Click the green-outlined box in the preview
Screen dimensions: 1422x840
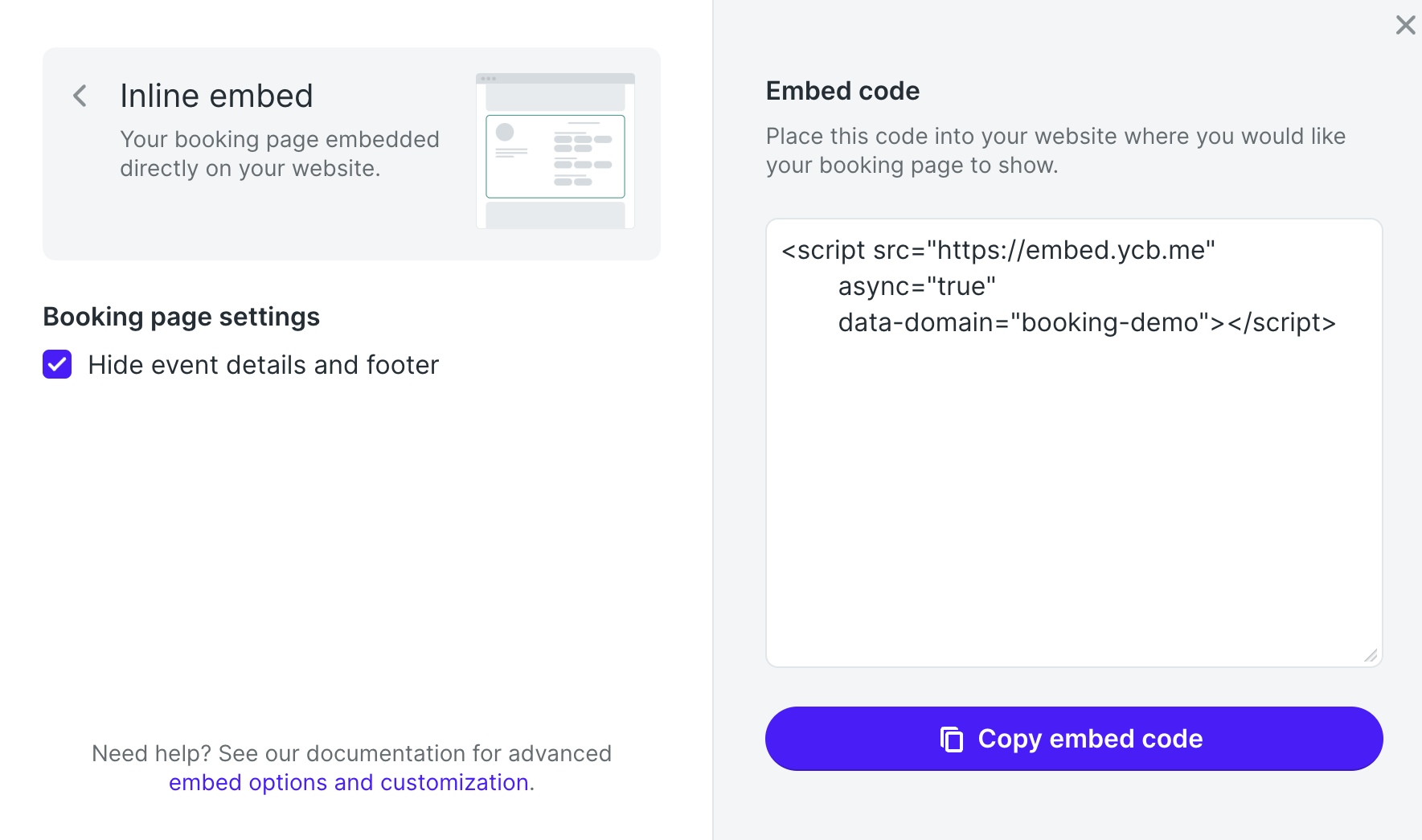[x=555, y=157]
